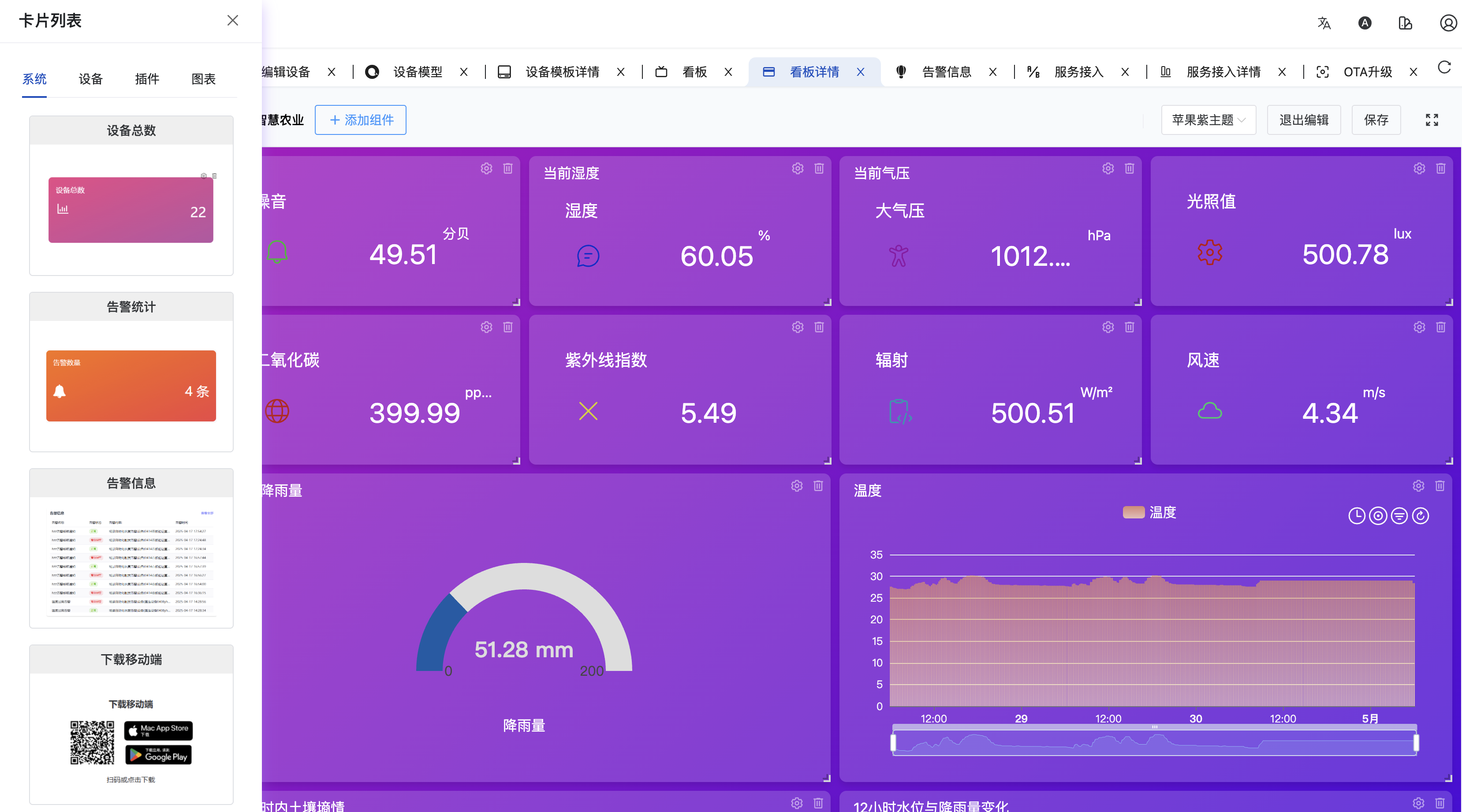Click the refresh icon beside tabs

1444,68
